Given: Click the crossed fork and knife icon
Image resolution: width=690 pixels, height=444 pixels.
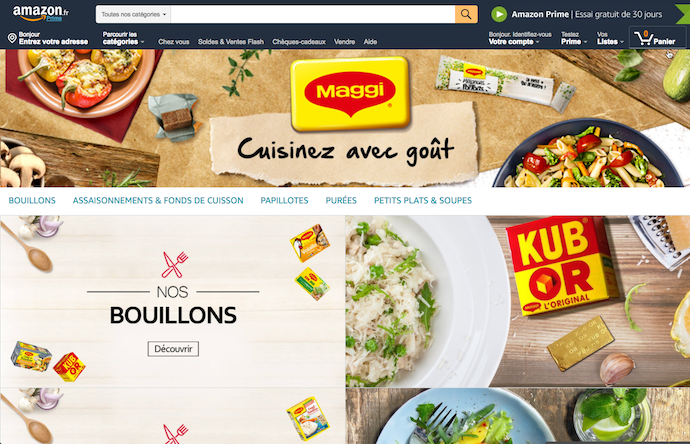Looking at the screenshot, I should (x=174, y=264).
